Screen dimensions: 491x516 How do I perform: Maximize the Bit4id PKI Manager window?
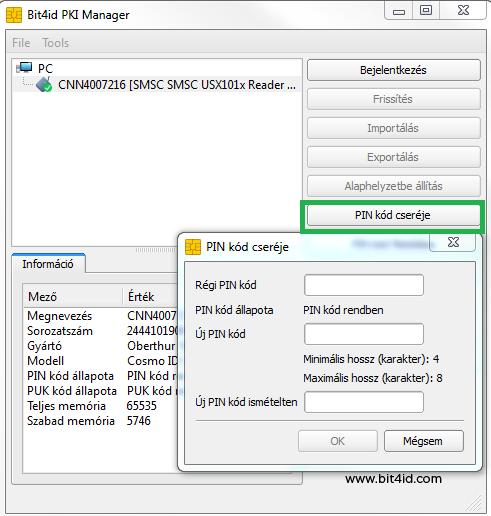coord(426,10)
